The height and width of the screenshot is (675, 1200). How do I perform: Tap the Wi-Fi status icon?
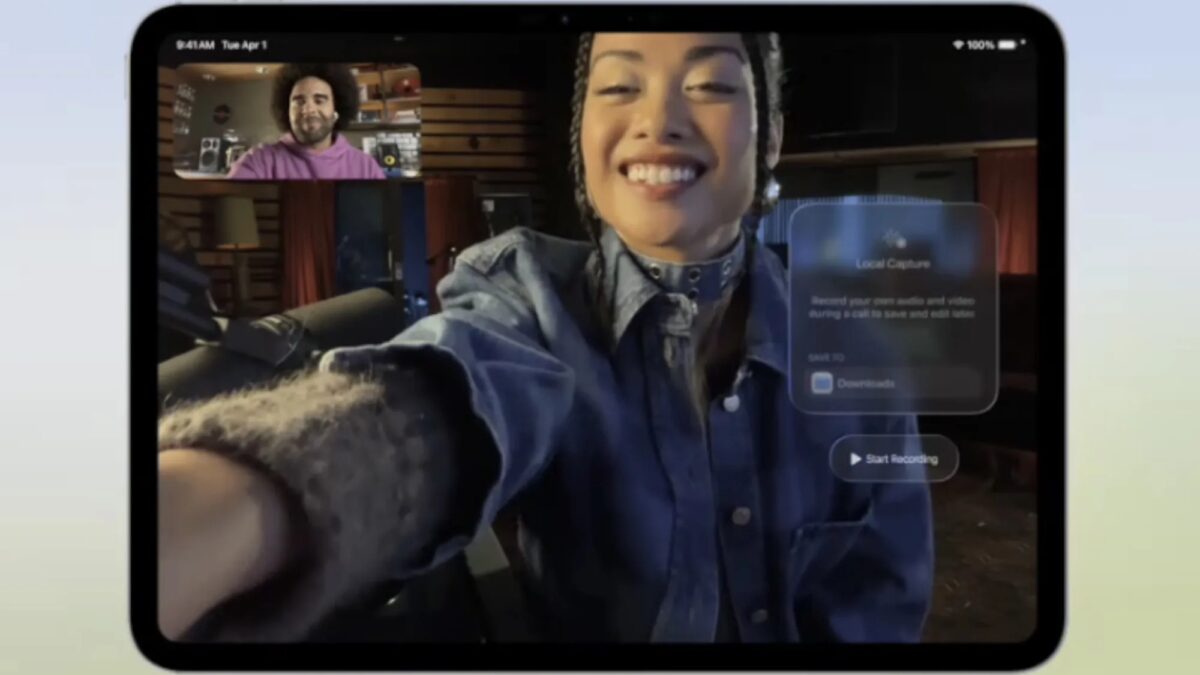957,45
